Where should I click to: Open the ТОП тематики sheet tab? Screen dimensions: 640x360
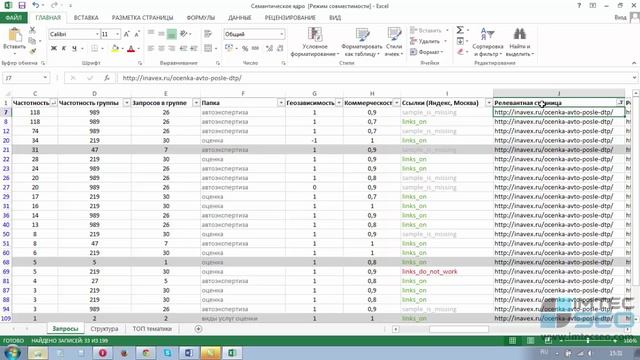click(152, 329)
